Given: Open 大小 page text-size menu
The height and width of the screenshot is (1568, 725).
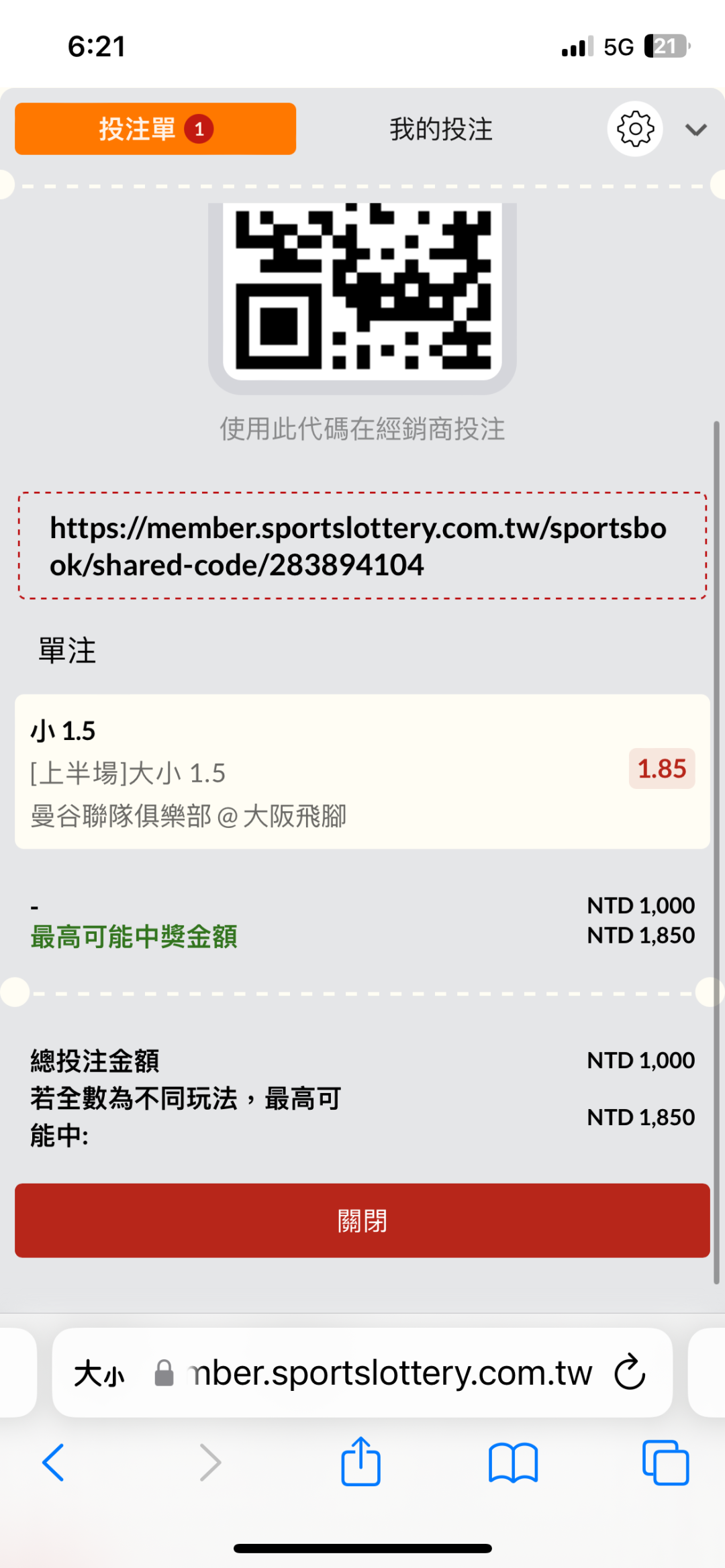Looking at the screenshot, I should 99,1373.
